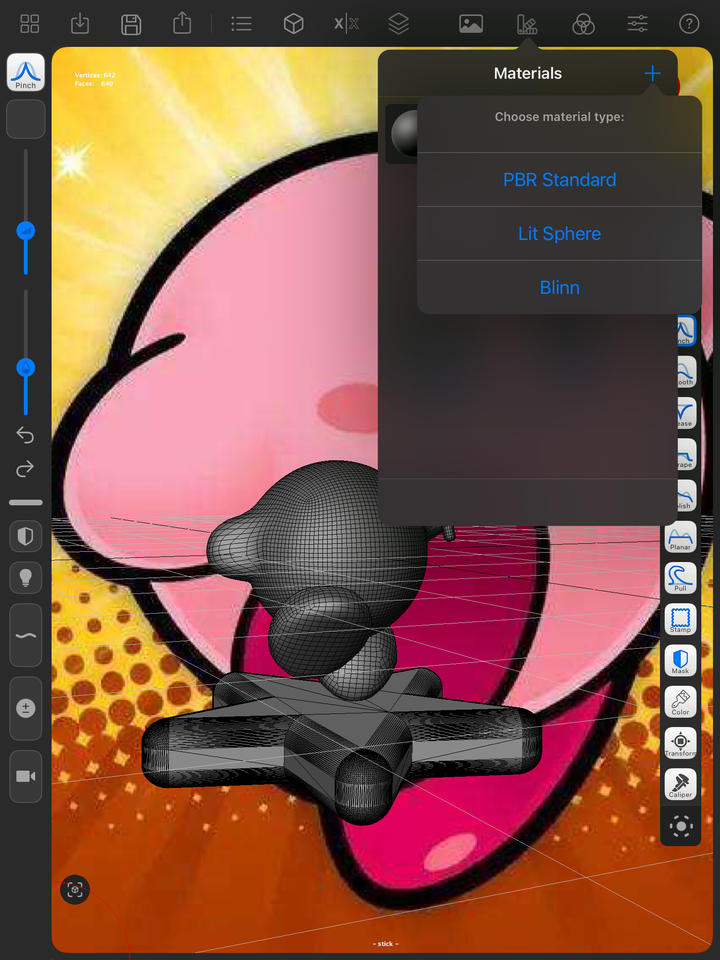Pick the Caliper measuring tool
The width and height of the screenshot is (720, 960).
(680, 784)
